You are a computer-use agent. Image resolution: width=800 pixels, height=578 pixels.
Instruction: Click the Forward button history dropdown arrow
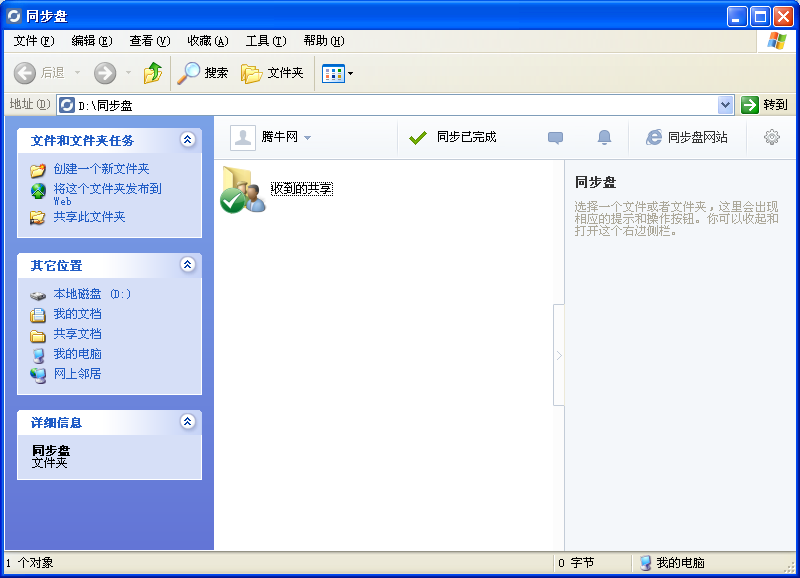[129, 73]
